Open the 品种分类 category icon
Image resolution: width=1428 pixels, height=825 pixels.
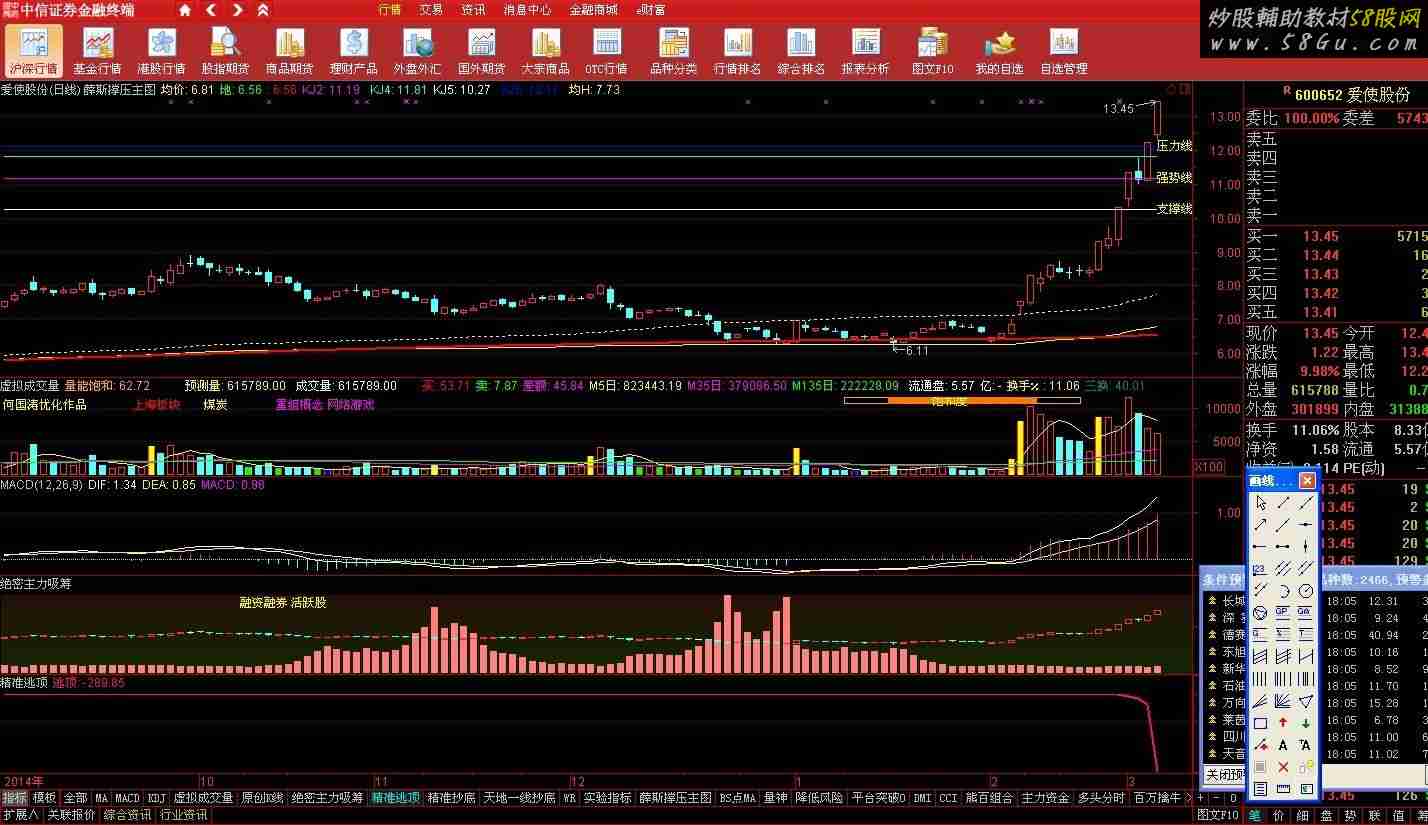pos(673,51)
